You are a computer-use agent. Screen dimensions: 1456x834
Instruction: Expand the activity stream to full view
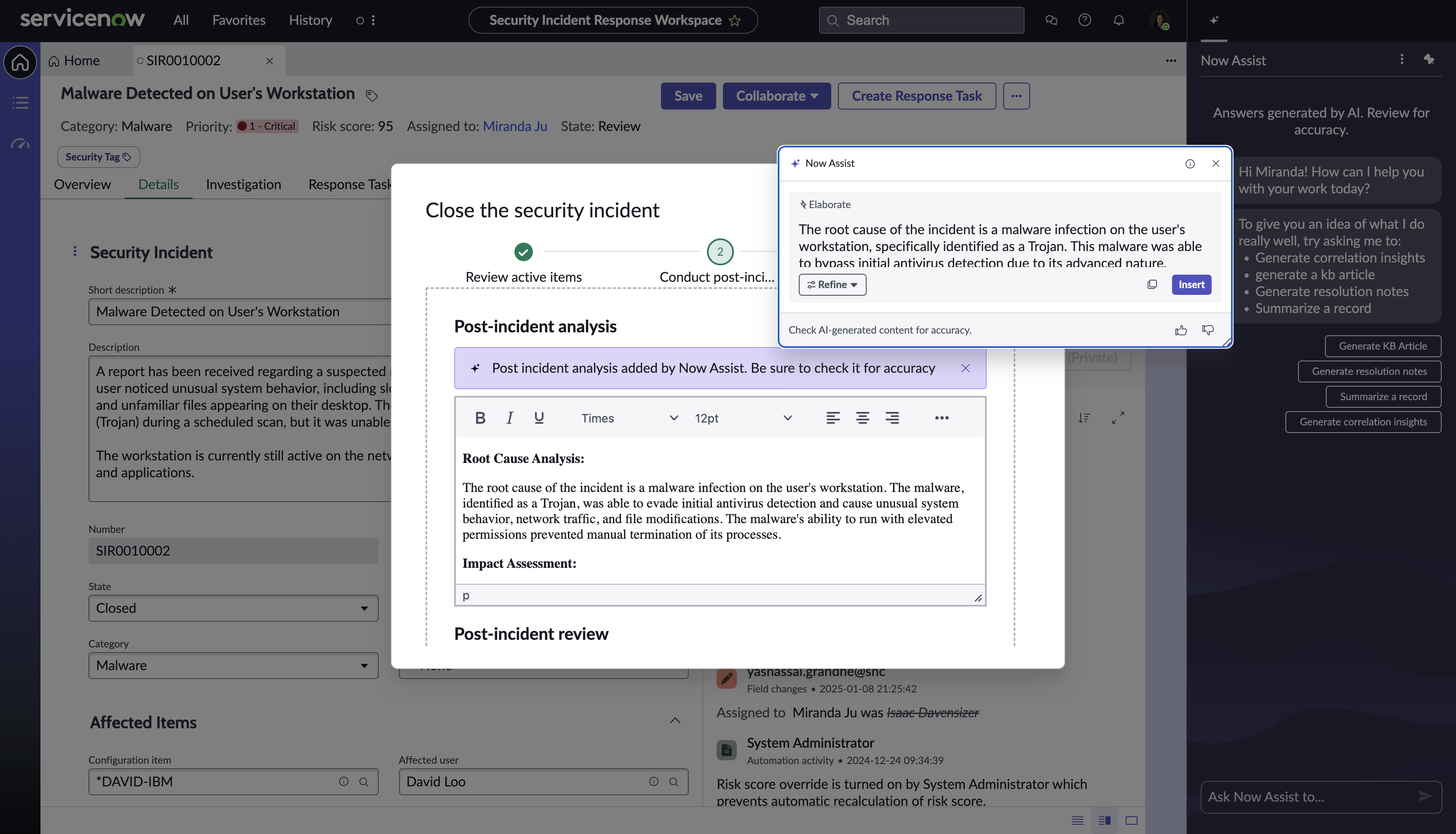click(x=1118, y=418)
